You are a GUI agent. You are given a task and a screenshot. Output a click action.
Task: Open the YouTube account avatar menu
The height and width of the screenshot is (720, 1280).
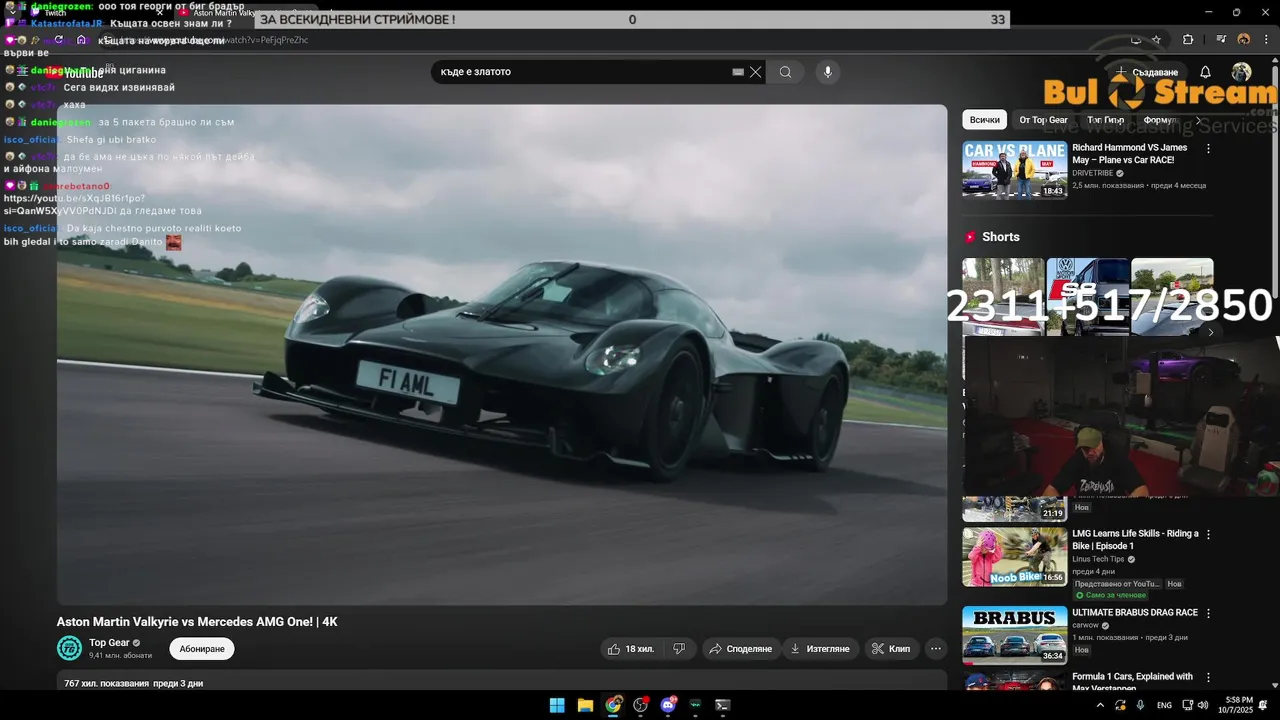(x=1241, y=72)
